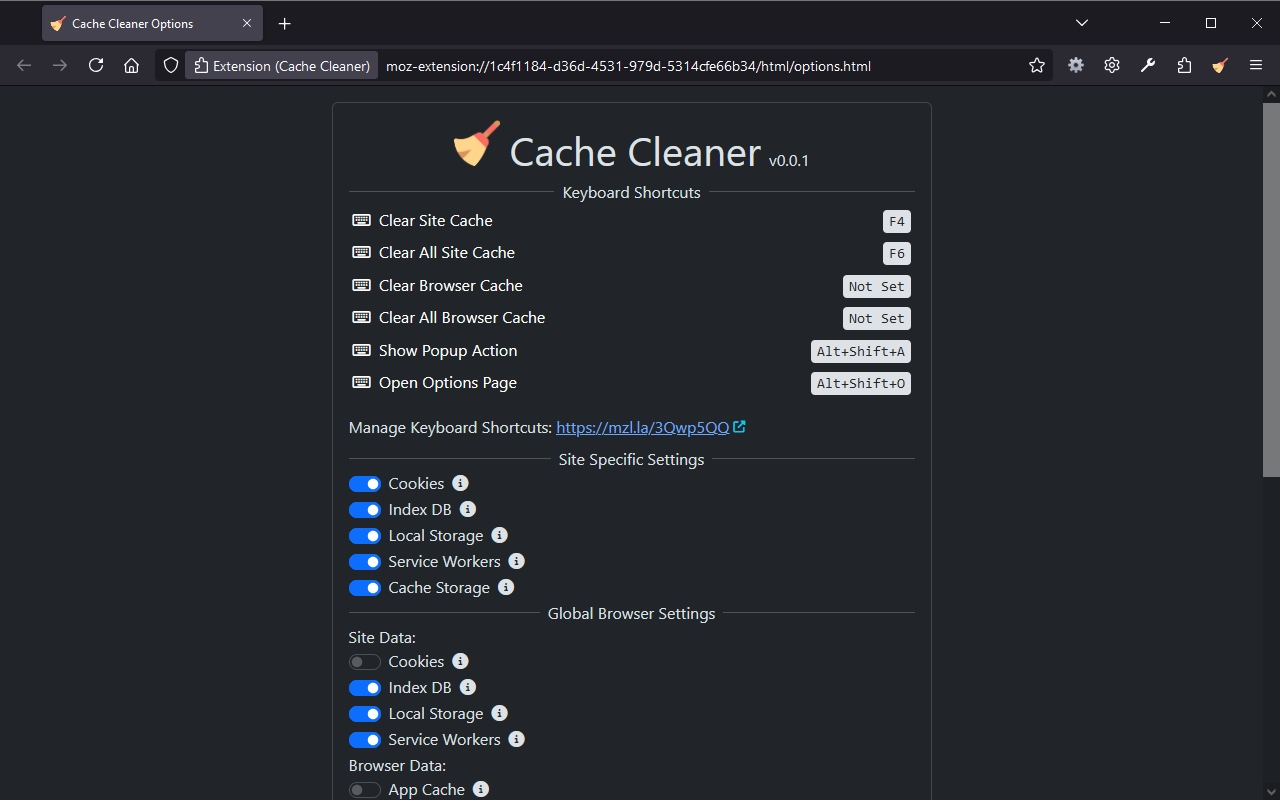Click the F6 shortcut key badge

[897, 253]
